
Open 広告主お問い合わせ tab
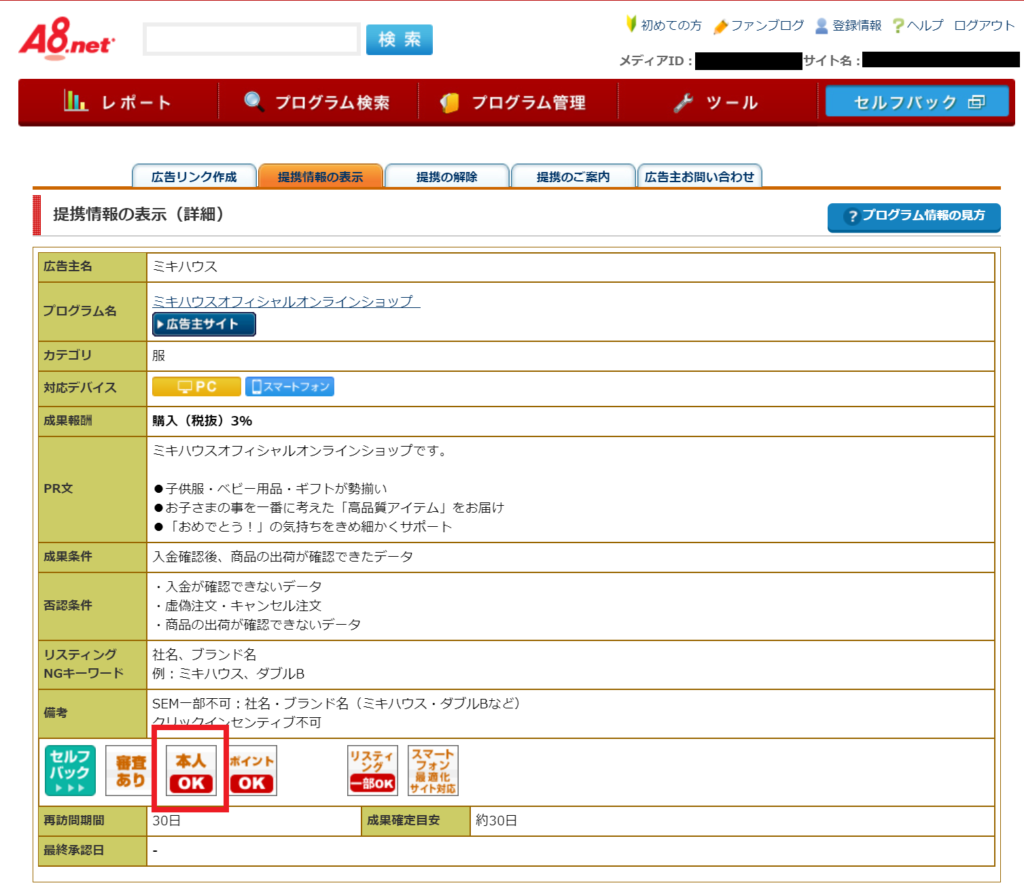(699, 176)
